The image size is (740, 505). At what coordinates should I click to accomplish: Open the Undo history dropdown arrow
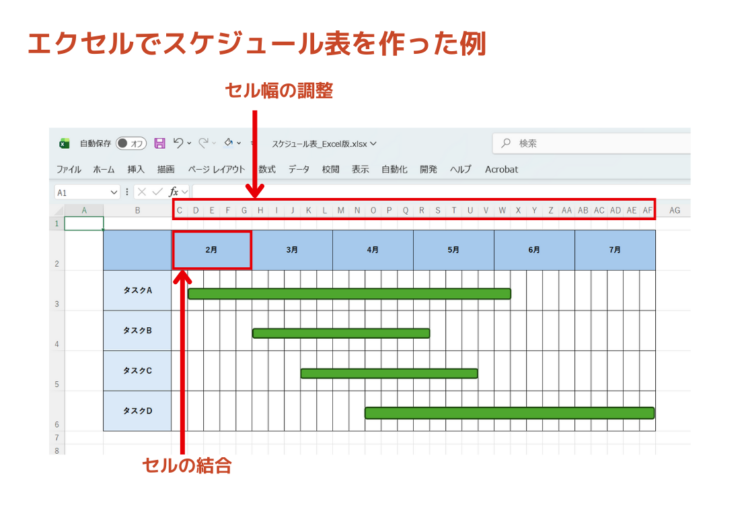tap(189, 143)
